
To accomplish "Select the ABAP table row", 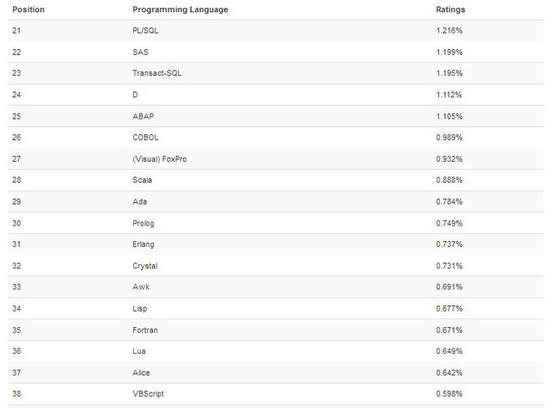I will (276, 116).
